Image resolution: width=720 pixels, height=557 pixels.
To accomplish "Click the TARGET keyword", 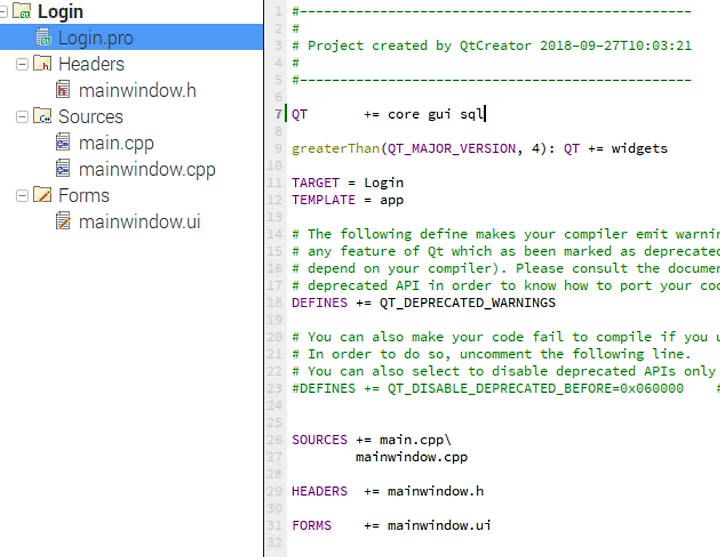I will (315, 183).
